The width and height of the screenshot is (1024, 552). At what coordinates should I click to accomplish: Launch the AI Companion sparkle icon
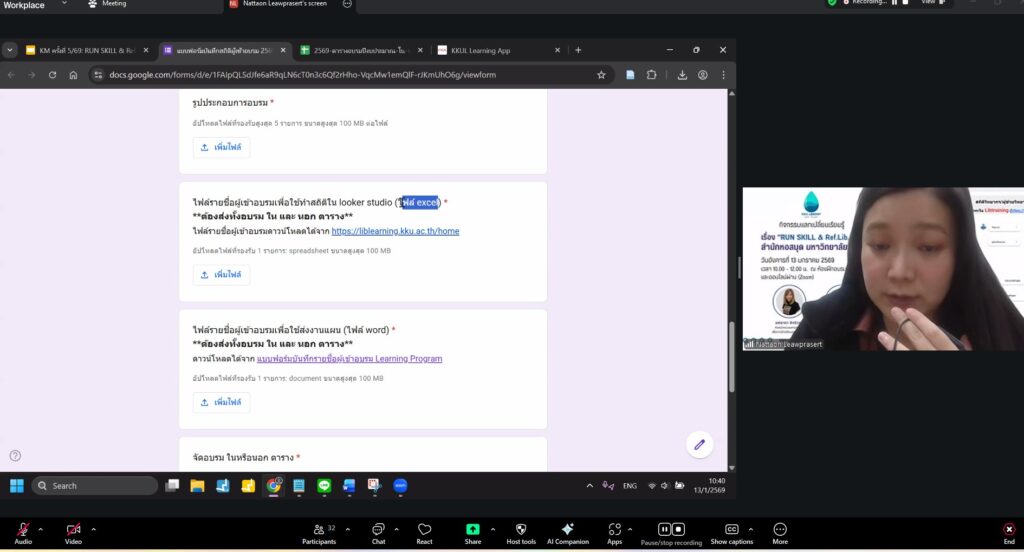(x=568, y=529)
